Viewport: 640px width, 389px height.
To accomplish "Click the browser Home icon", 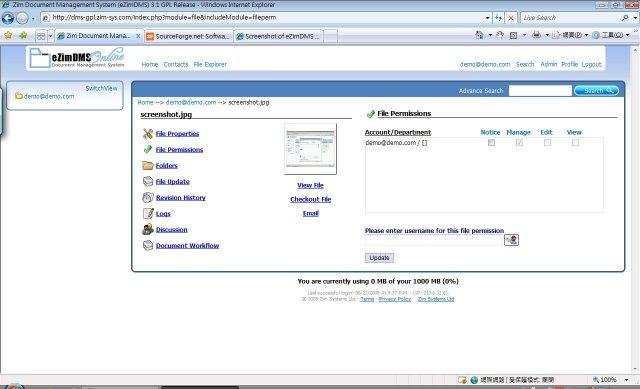I will (479, 36).
